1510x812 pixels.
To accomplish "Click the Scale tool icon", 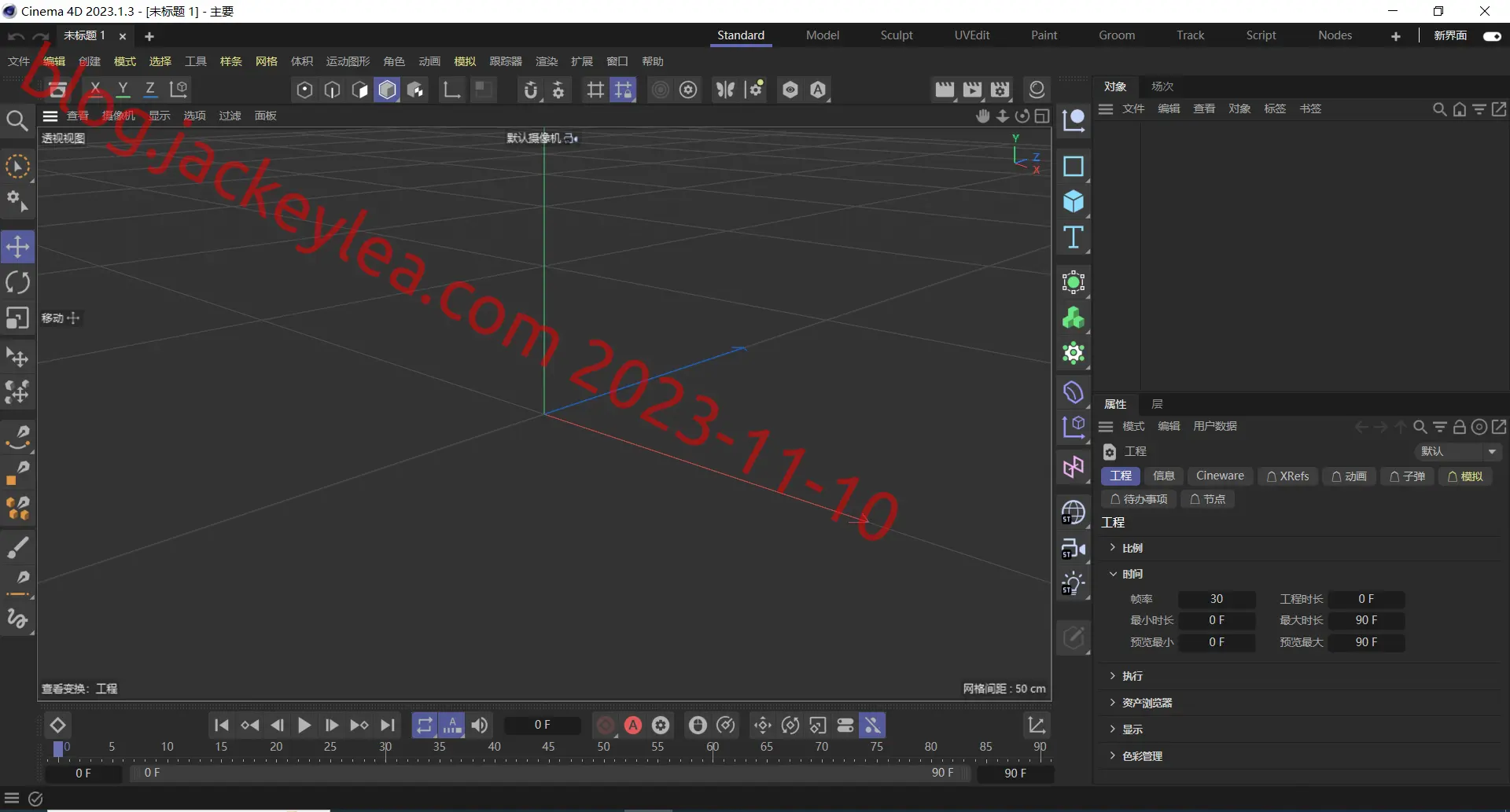I will [x=17, y=318].
